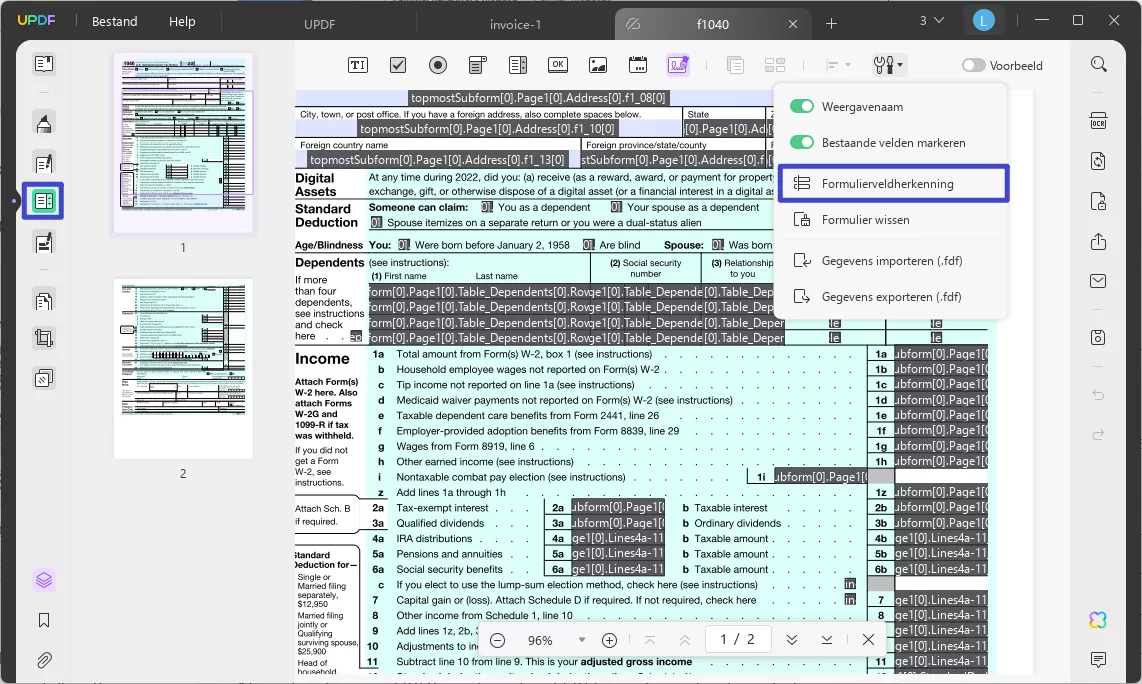Select the Image field tool
Viewport: 1142px width, 684px height.
click(x=598, y=65)
